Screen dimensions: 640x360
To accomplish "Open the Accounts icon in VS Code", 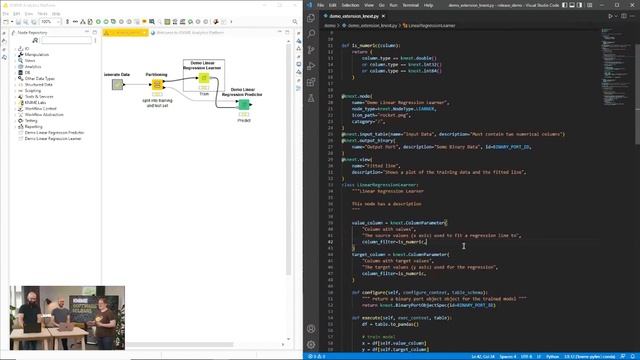I will click(x=311, y=329).
